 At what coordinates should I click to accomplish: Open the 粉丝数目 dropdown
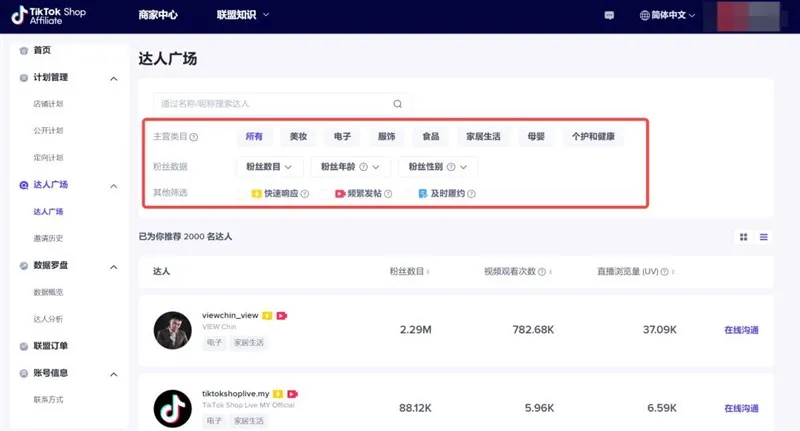(x=269, y=166)
